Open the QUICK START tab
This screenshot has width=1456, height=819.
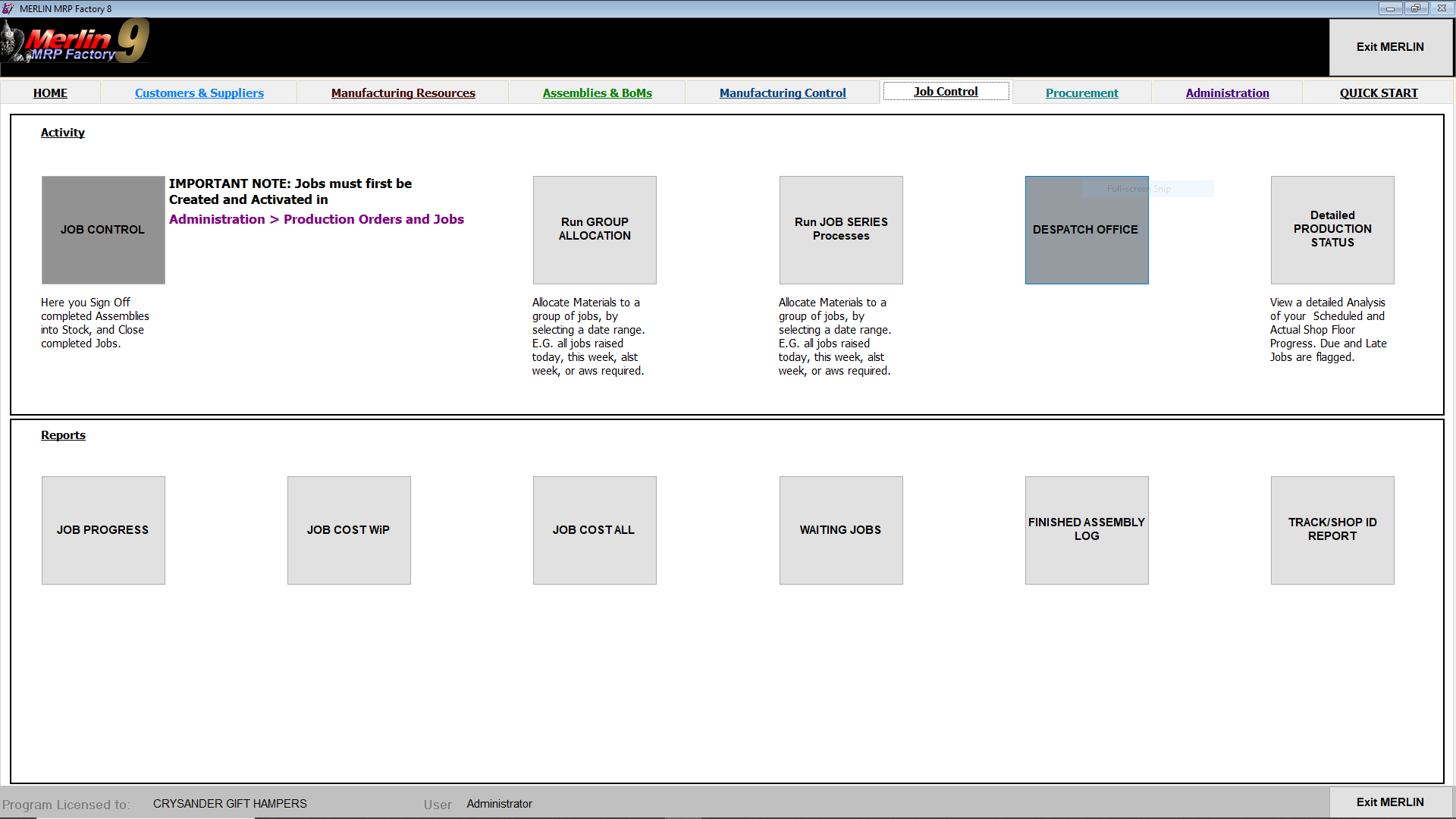(1379, 93)
